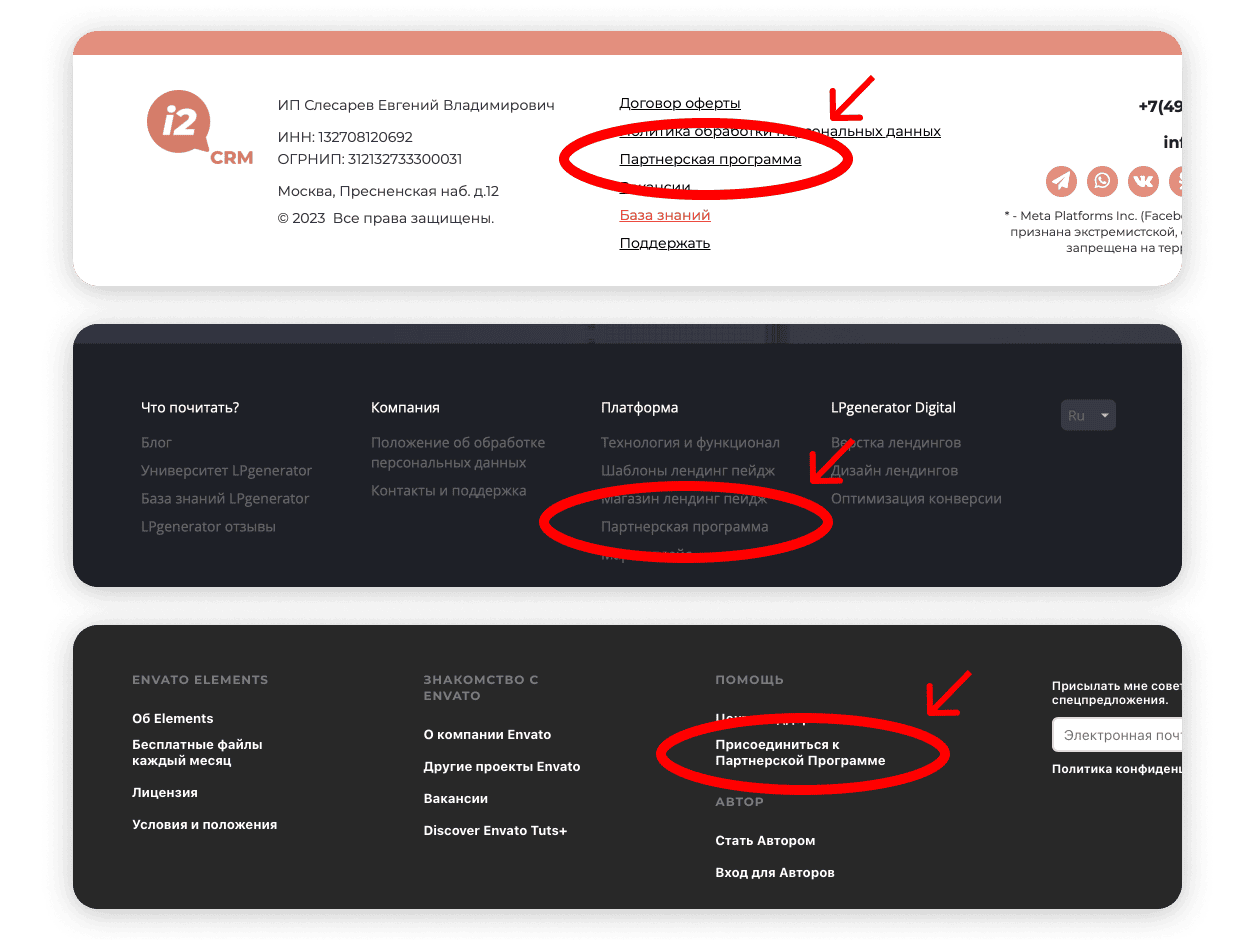Open База знаний LPgenerator link
Viewport: 1255px width, 940px height.
click(x=225, y=498)
